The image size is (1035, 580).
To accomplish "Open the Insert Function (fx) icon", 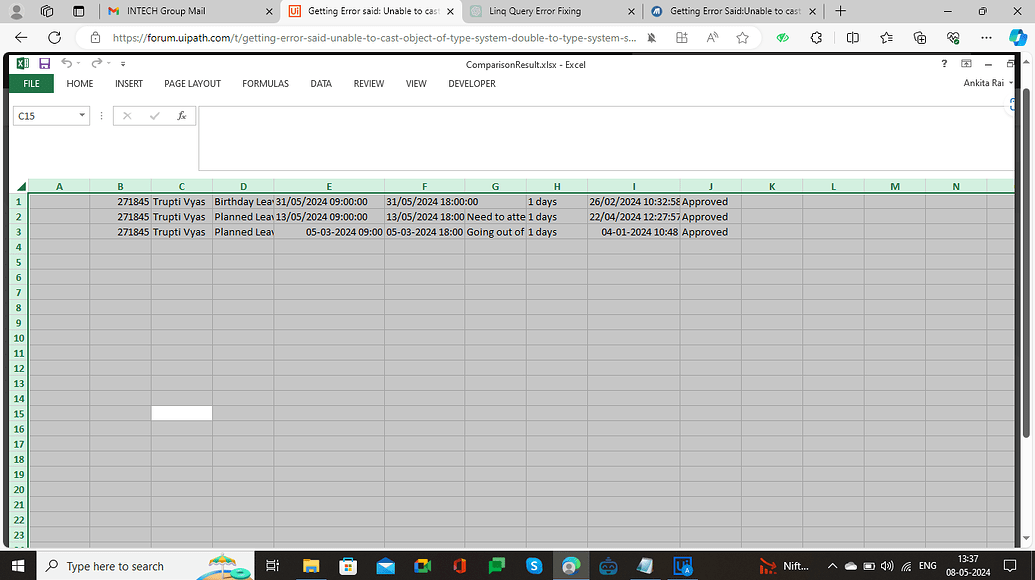I will coord(181,115).
